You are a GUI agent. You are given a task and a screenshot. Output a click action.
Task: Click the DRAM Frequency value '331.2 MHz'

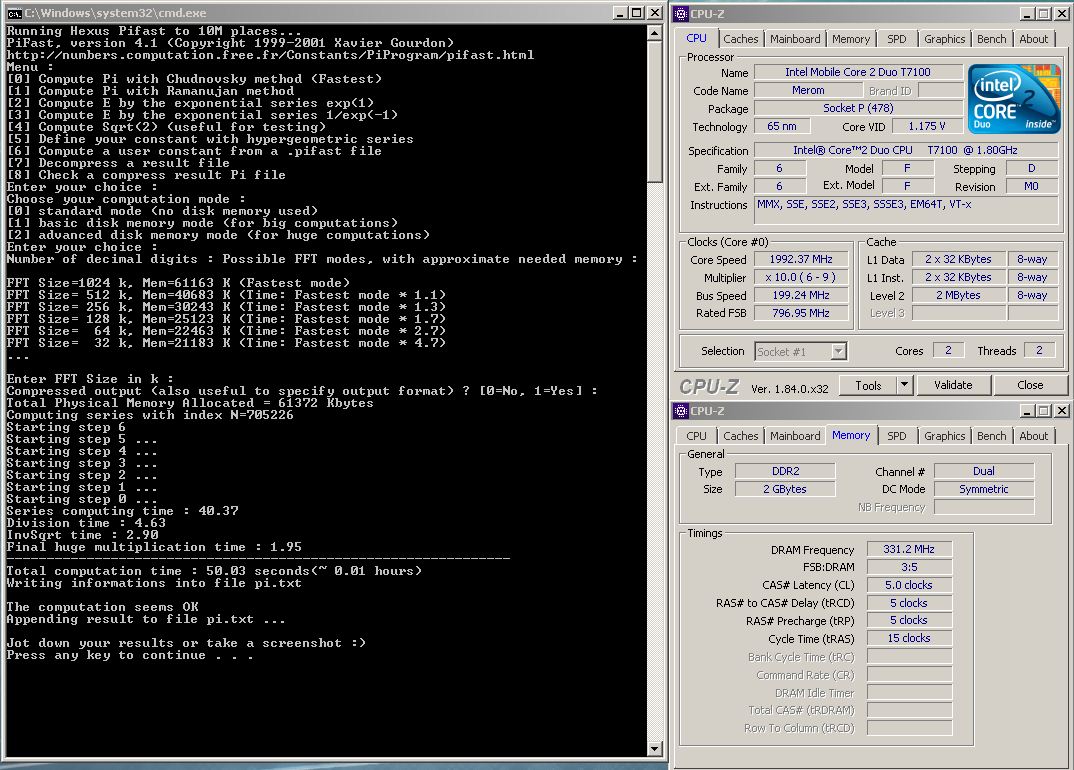click(909, 549)
